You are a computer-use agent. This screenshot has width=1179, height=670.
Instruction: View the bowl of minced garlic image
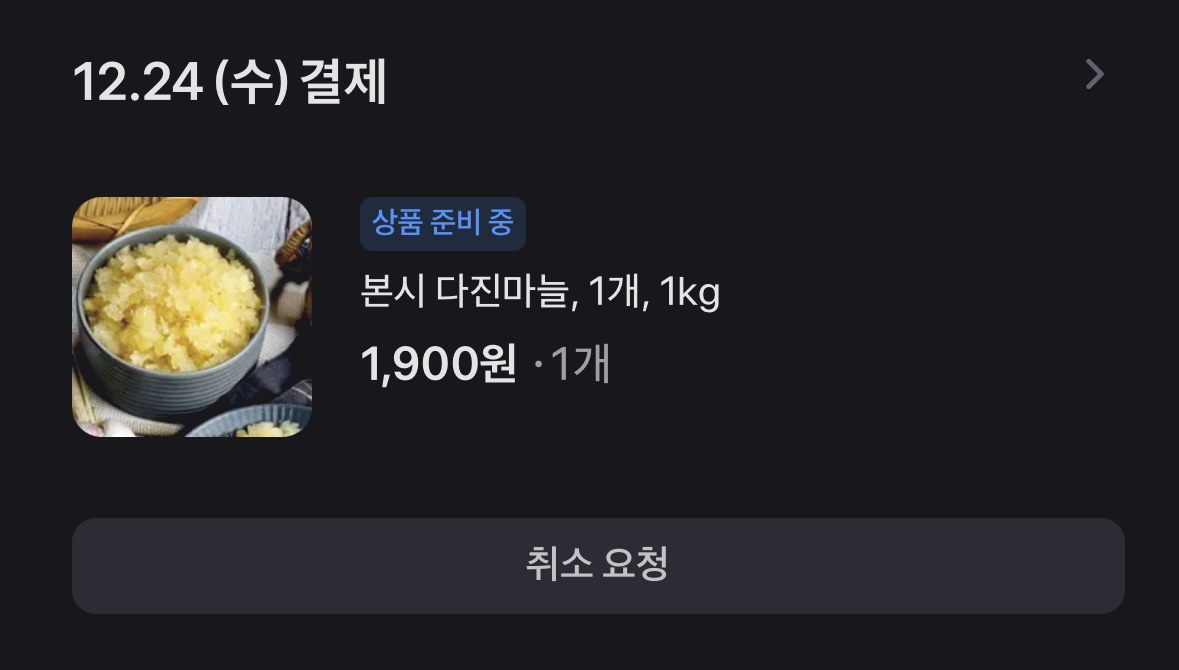[192, 317]
